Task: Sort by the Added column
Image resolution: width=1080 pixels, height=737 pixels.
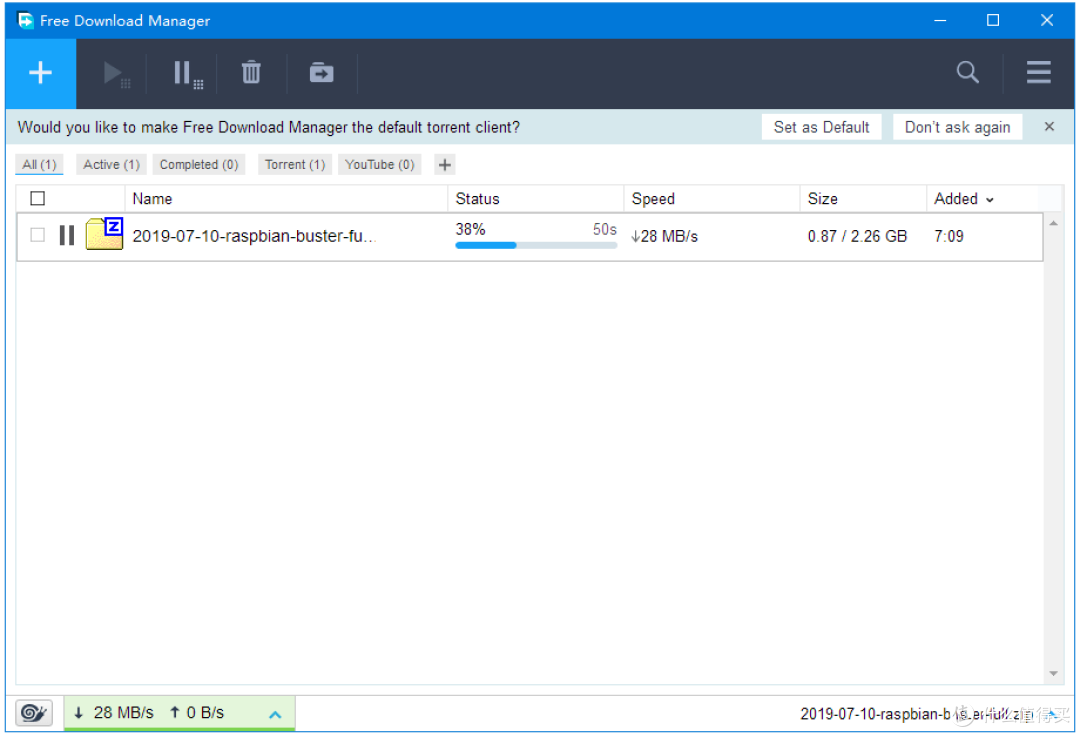Action: pyautogui.click(x=963, y=199)
